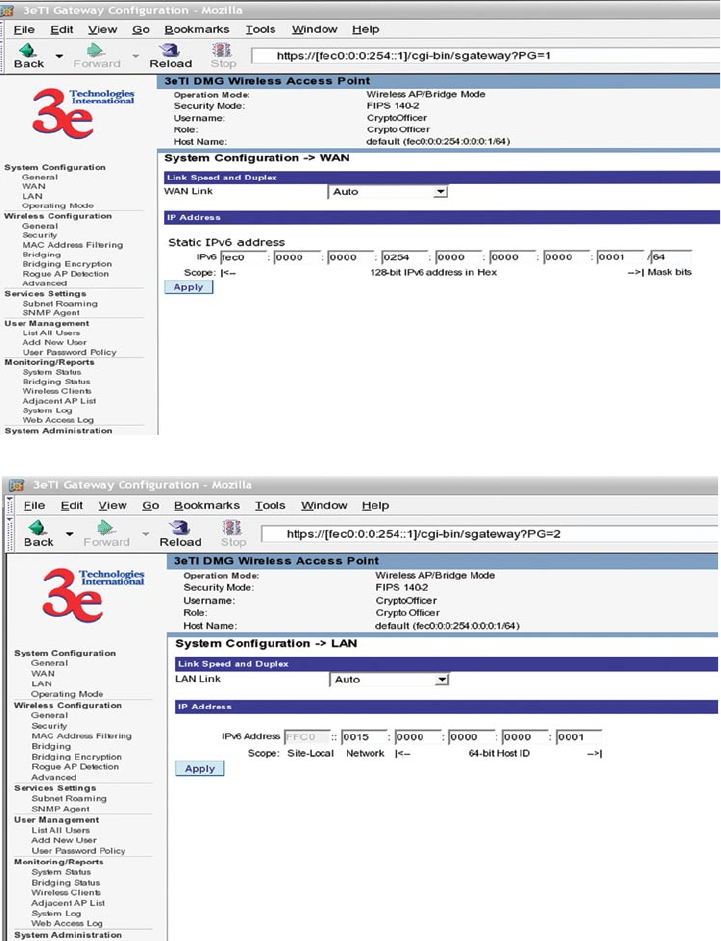Open Bookmarks menu in bottom LAN window
The image size is (721, 941).
point(207,505)
